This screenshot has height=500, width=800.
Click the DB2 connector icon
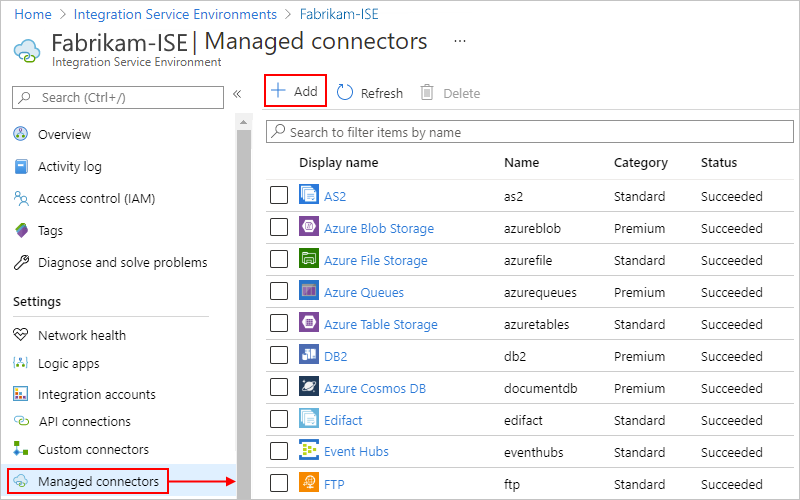tap(309, 355)
